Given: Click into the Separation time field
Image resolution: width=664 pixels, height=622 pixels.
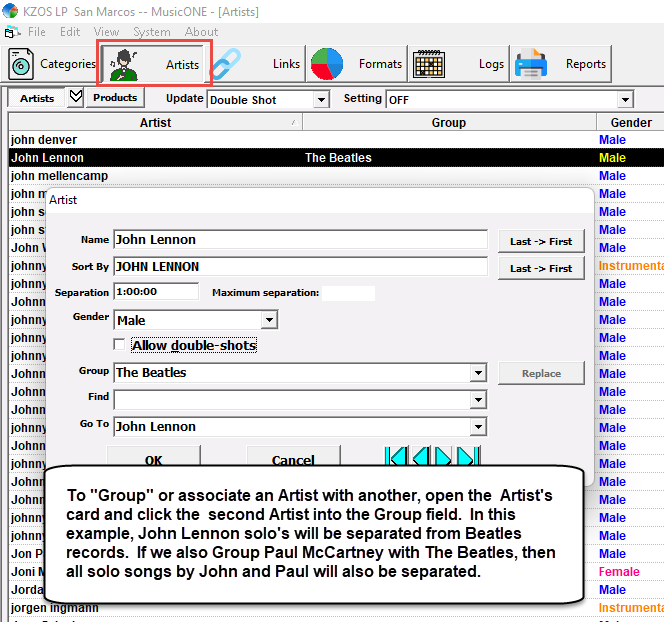Looking at the screenshot, I should [156, 292].
